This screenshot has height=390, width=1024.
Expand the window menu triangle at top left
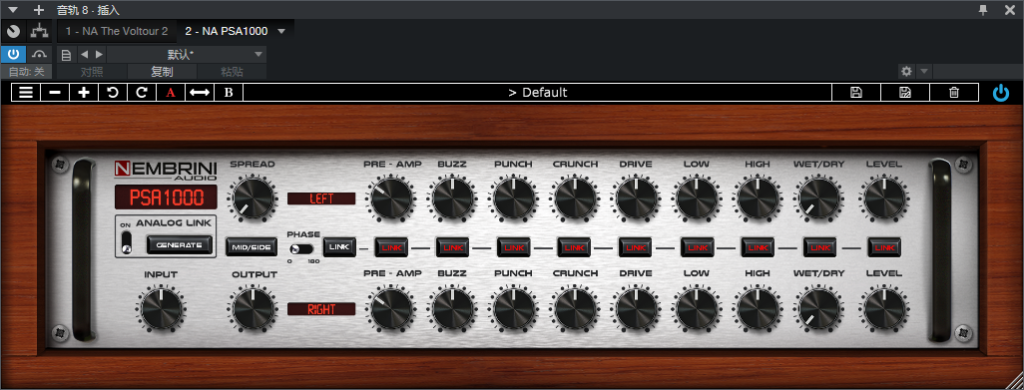pyautogui.click(x=12, y=9)
